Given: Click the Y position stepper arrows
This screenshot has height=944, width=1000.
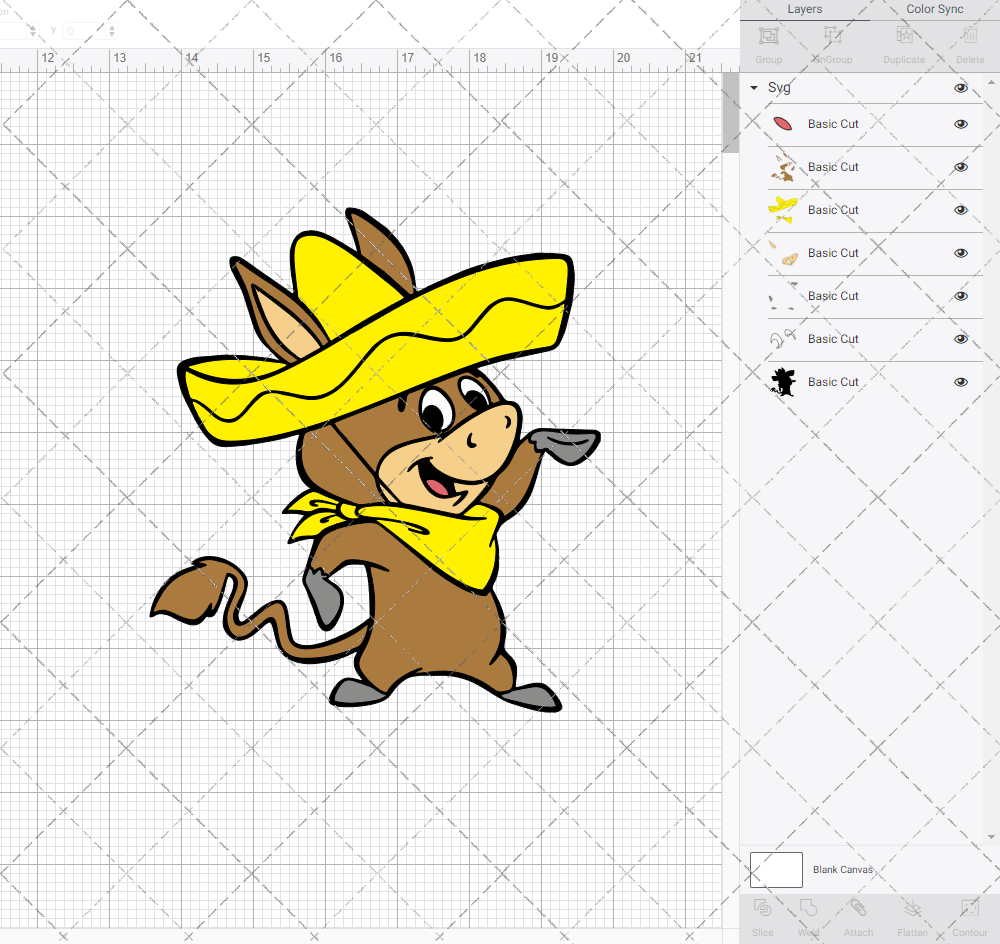Looking at the screenshot, I should click(x=112, y=30).
